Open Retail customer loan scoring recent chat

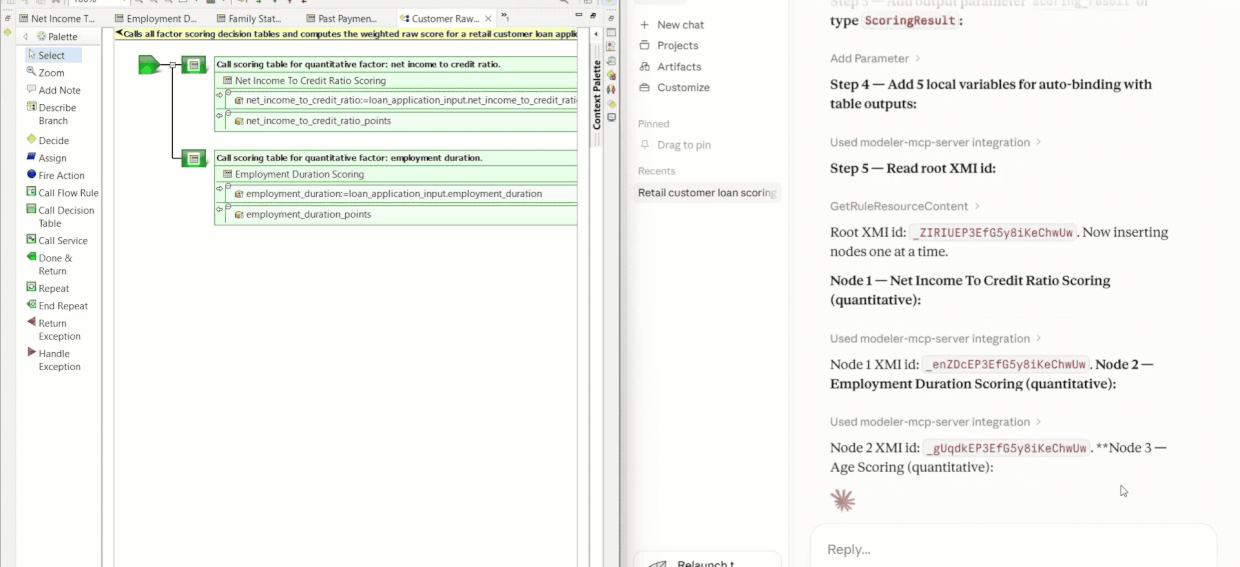click(x=707, y=192)
